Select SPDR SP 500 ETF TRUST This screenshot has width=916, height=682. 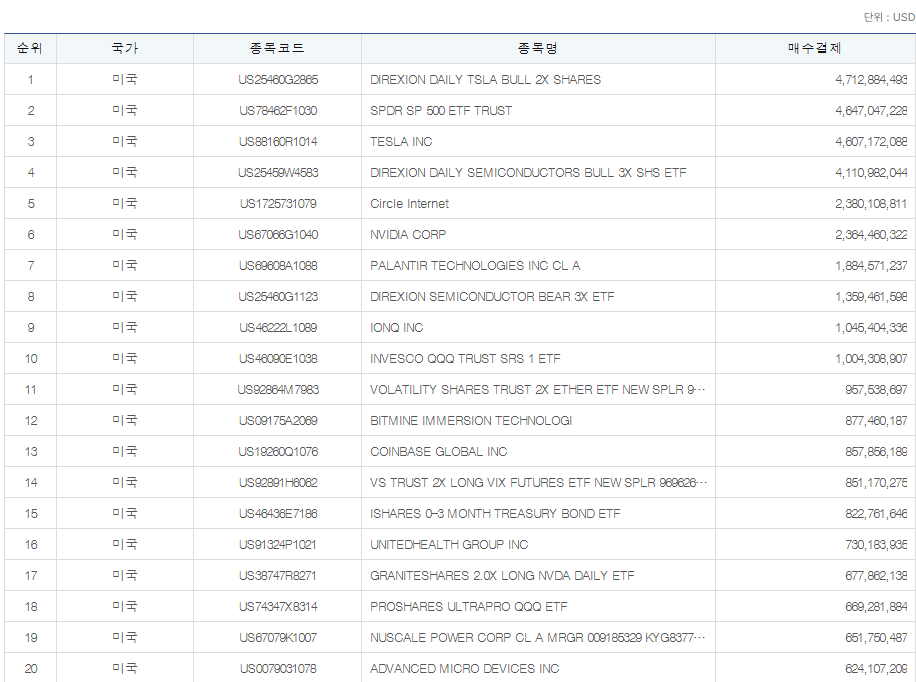coord(441,110)
